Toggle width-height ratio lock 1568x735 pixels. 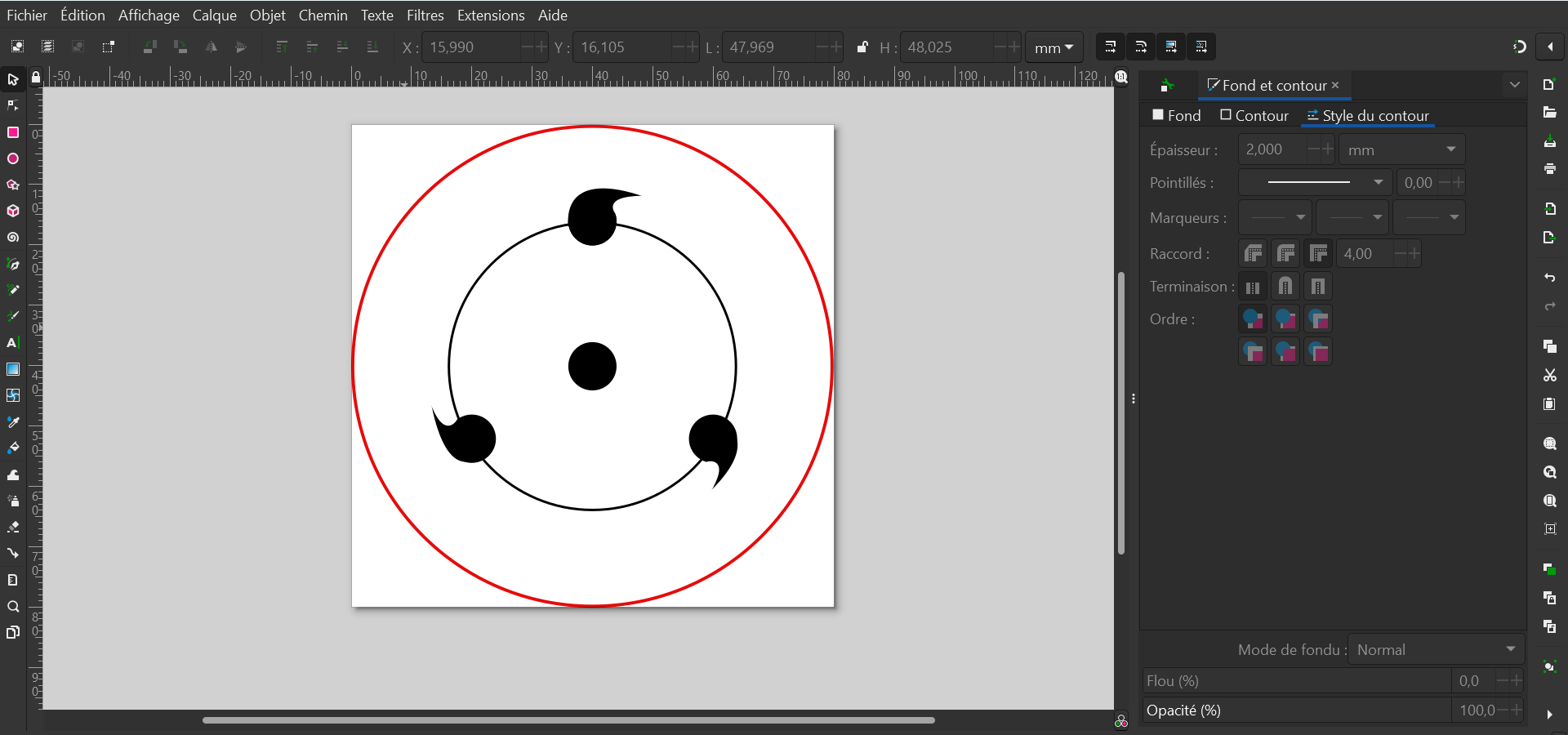(862, 47)
